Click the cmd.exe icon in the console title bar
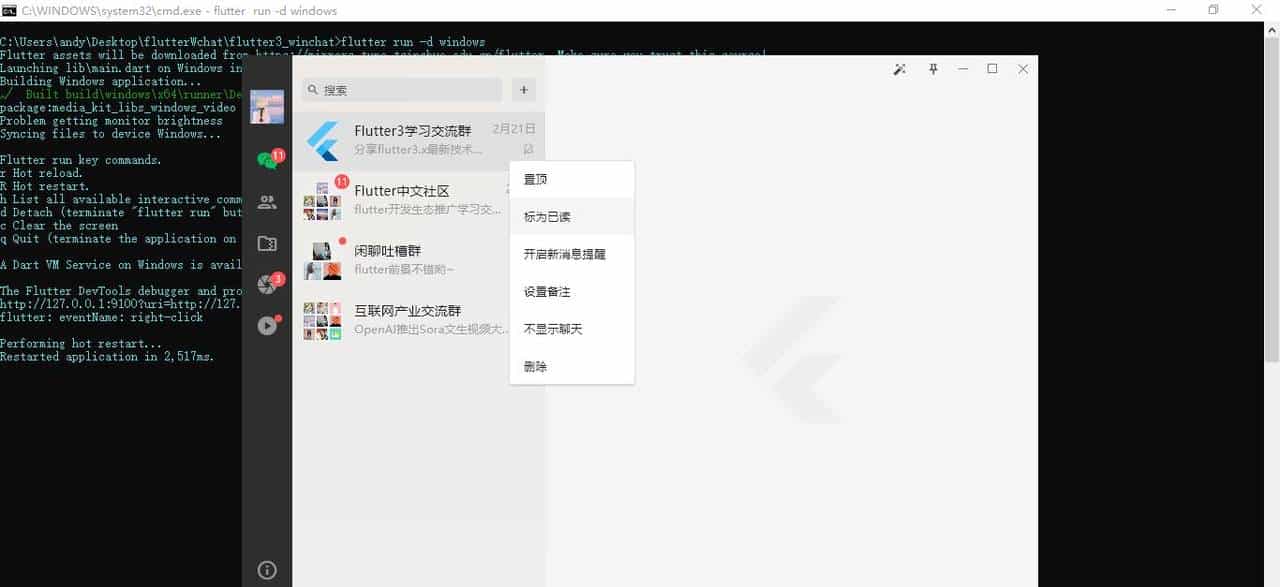 point(9,9)
